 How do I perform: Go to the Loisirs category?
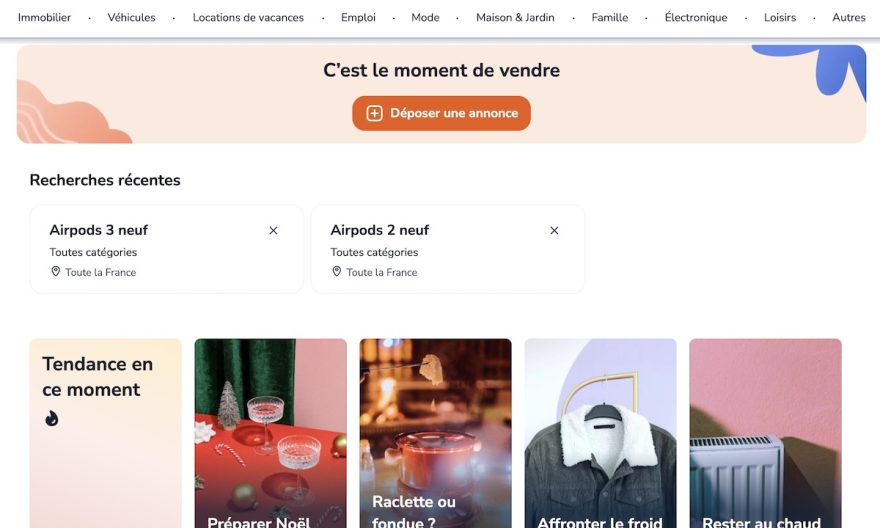pyautogui.click(x=780, y=17)
